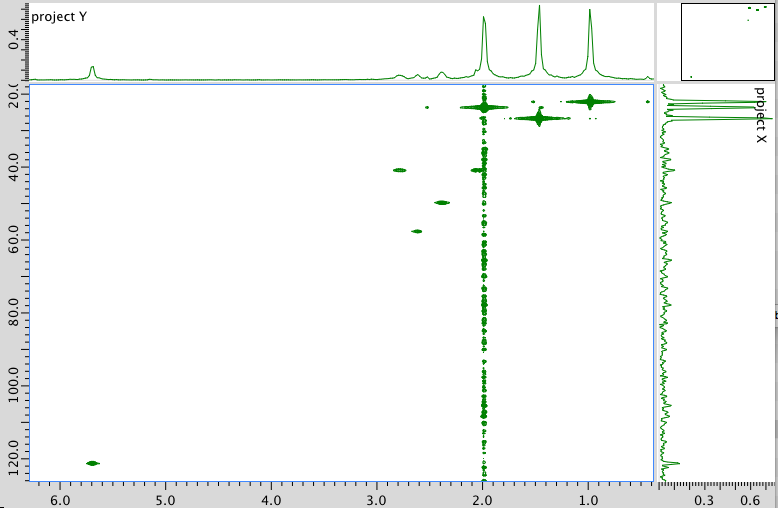Click the cross peak near 5.7 ppm
778x508 pixels.
point(92,463)
